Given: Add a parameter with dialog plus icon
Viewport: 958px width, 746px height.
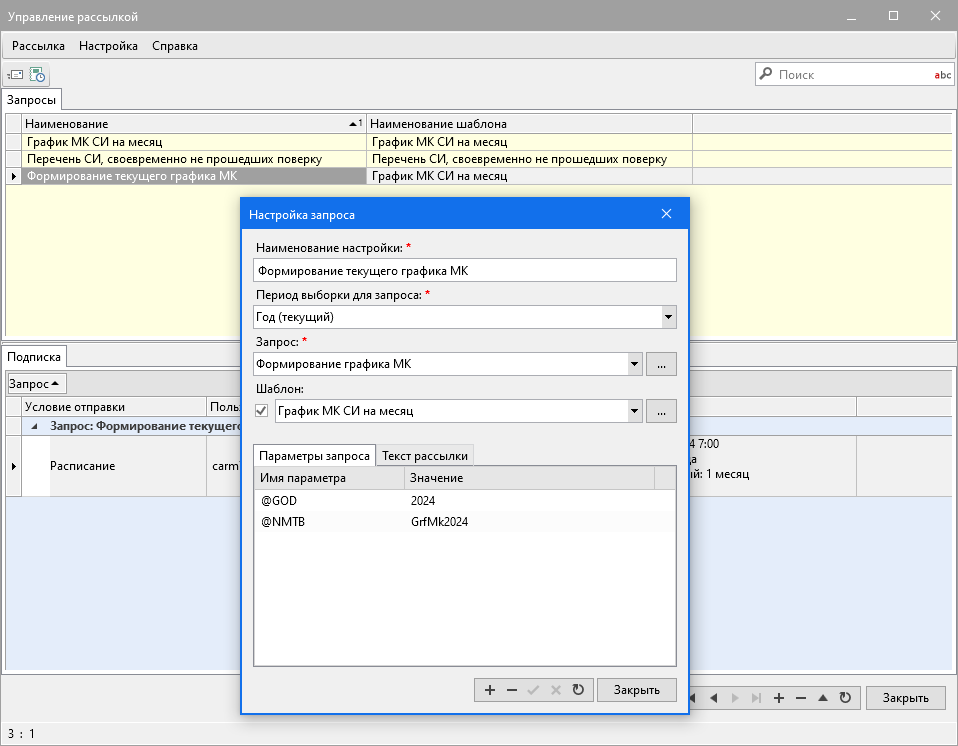Looking at the screenshot, I should [489, 690].
